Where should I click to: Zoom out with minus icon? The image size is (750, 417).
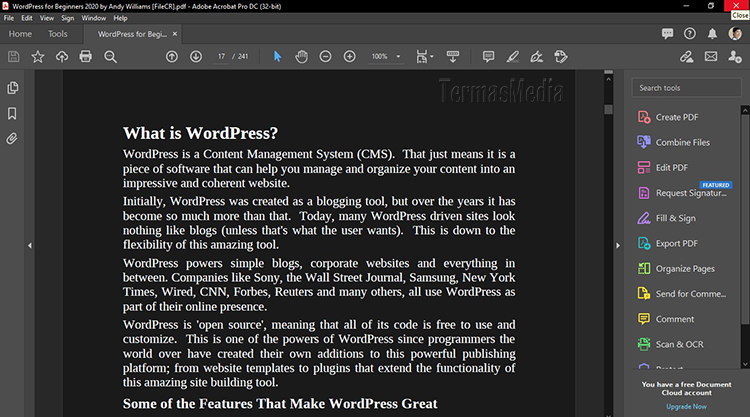point(325,56)
